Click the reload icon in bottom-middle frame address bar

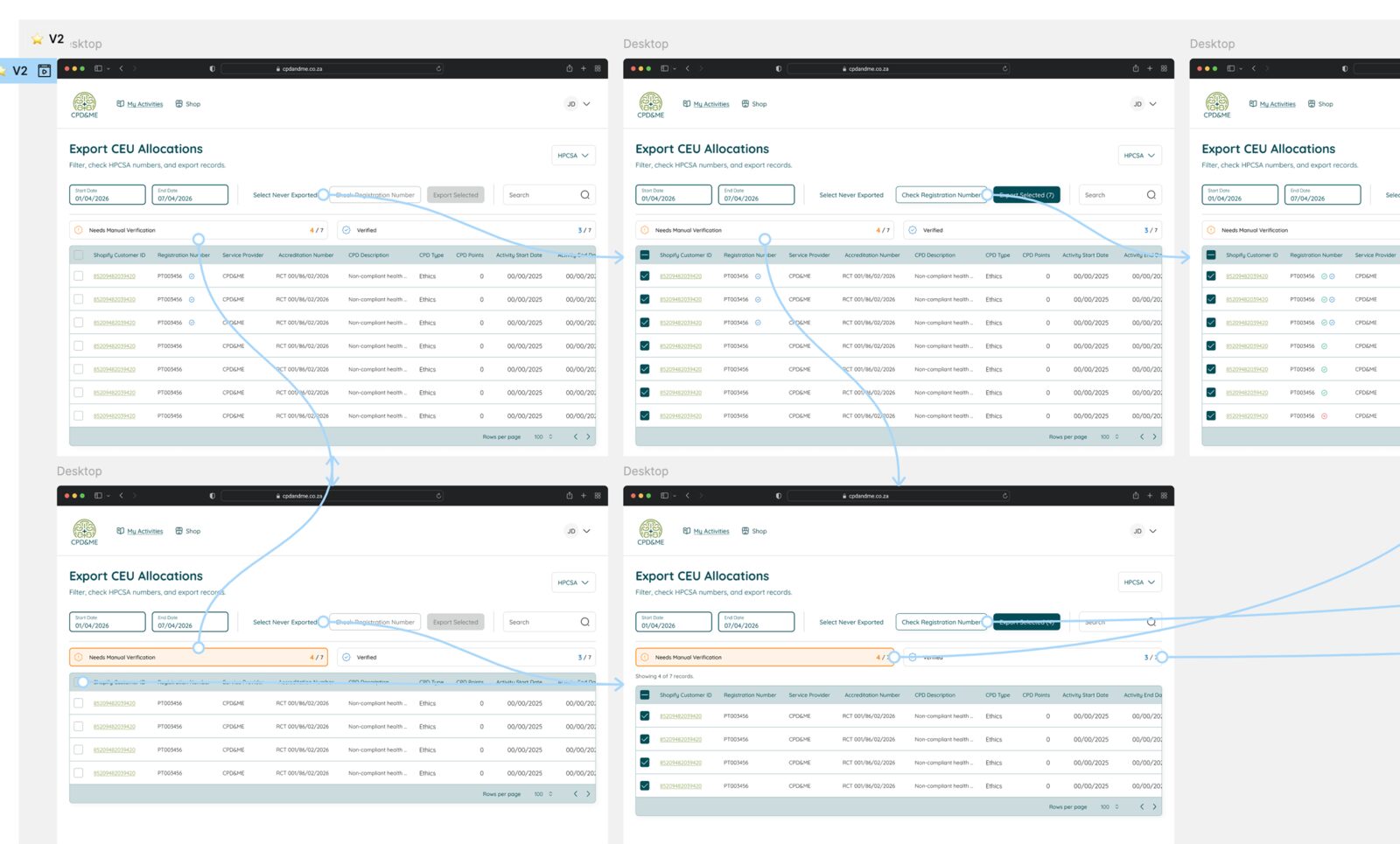[1004, 496]
